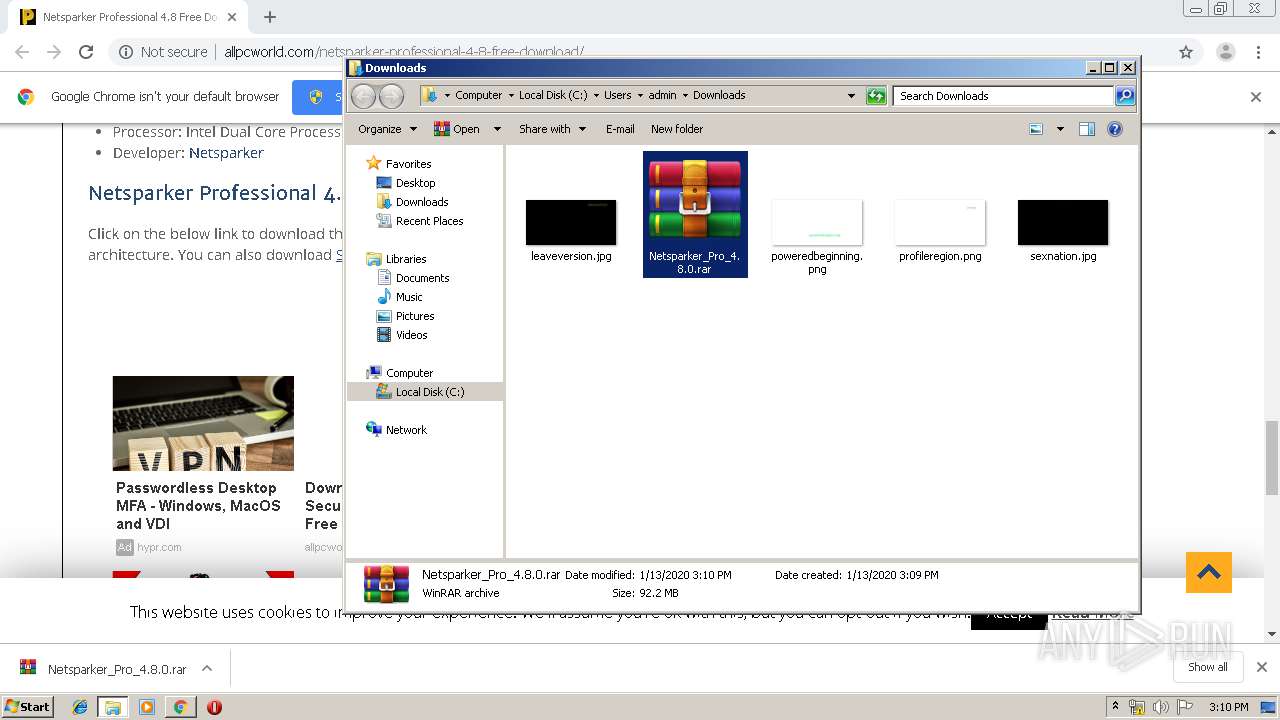Open the VPN ad thumbnail image

coord(203,423)
